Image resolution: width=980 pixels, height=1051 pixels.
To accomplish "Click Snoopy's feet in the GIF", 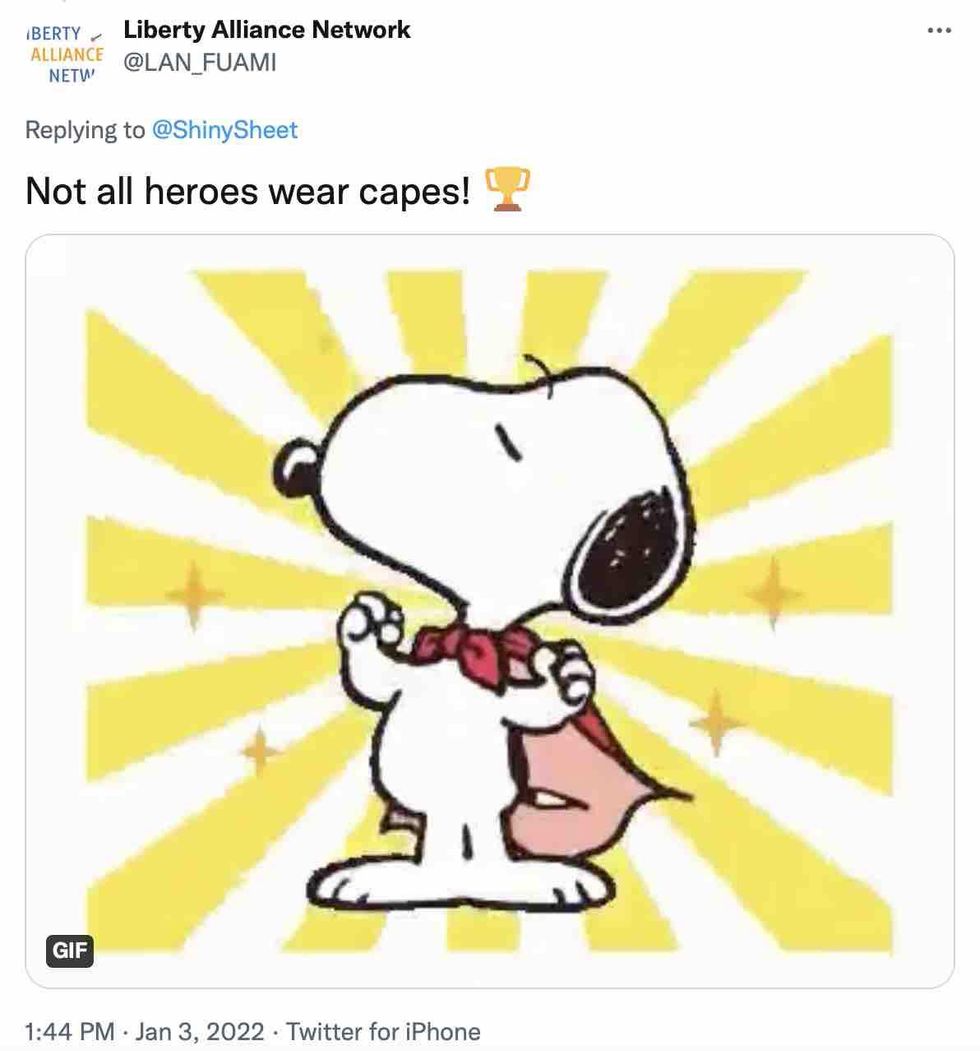I will 461,885.
